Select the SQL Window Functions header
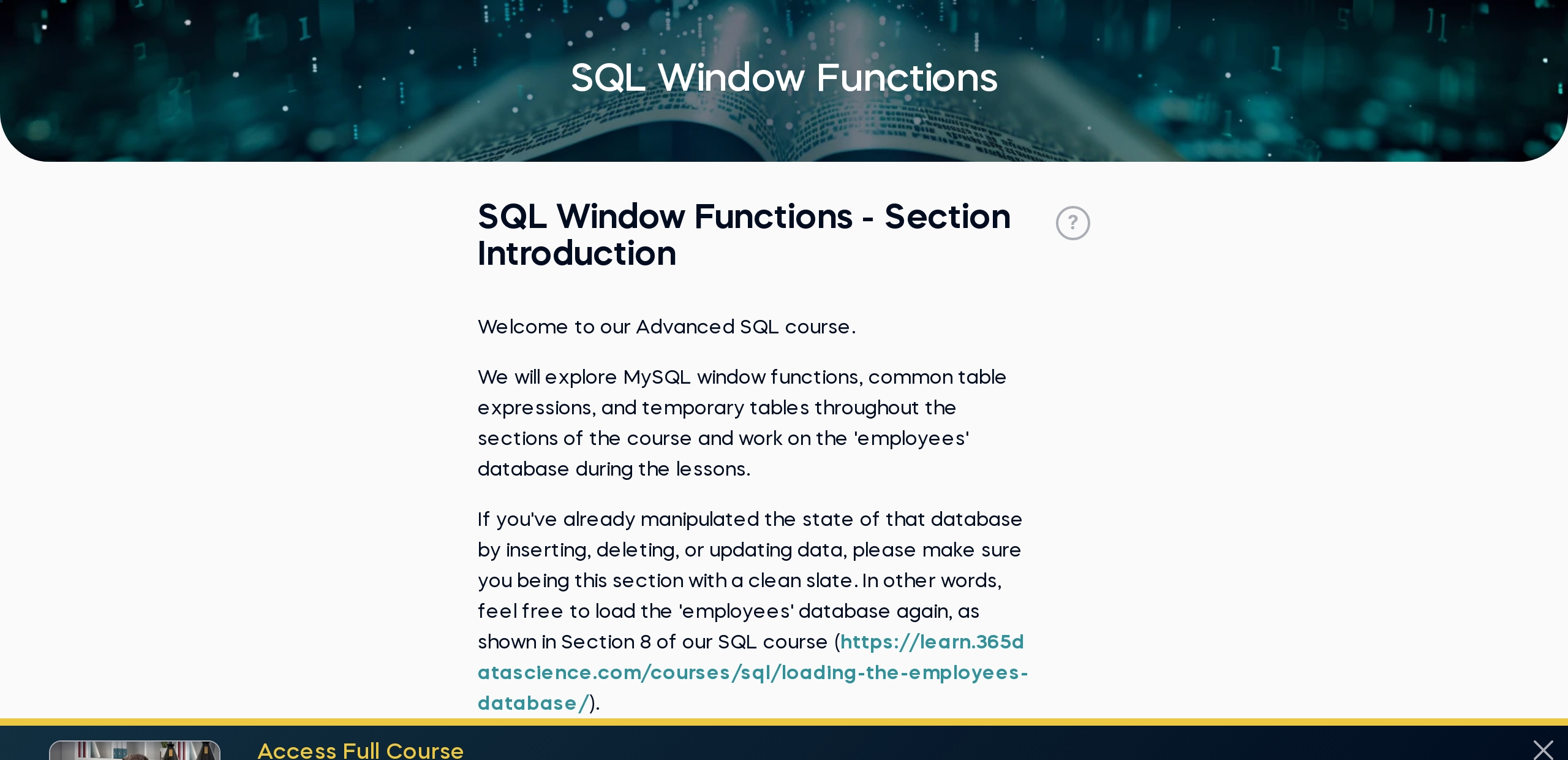1568x760 pixels. coord(784,79)
